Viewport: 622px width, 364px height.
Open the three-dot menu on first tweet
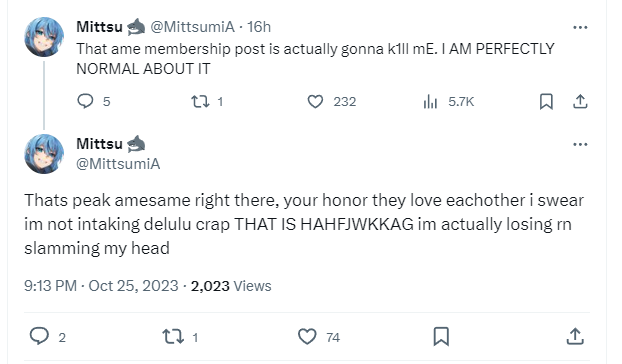point(580,27)
